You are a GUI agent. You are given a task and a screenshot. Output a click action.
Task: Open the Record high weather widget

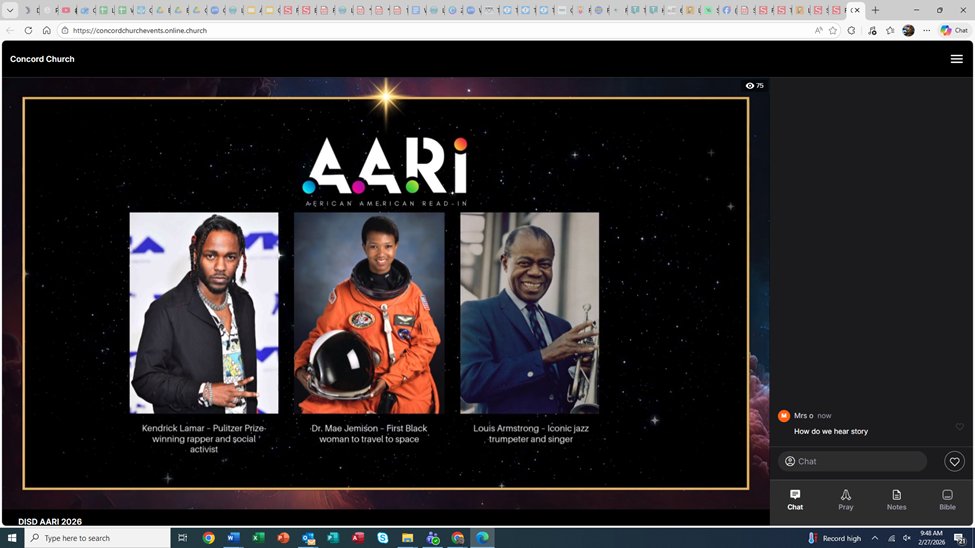[x=834, y=538]
